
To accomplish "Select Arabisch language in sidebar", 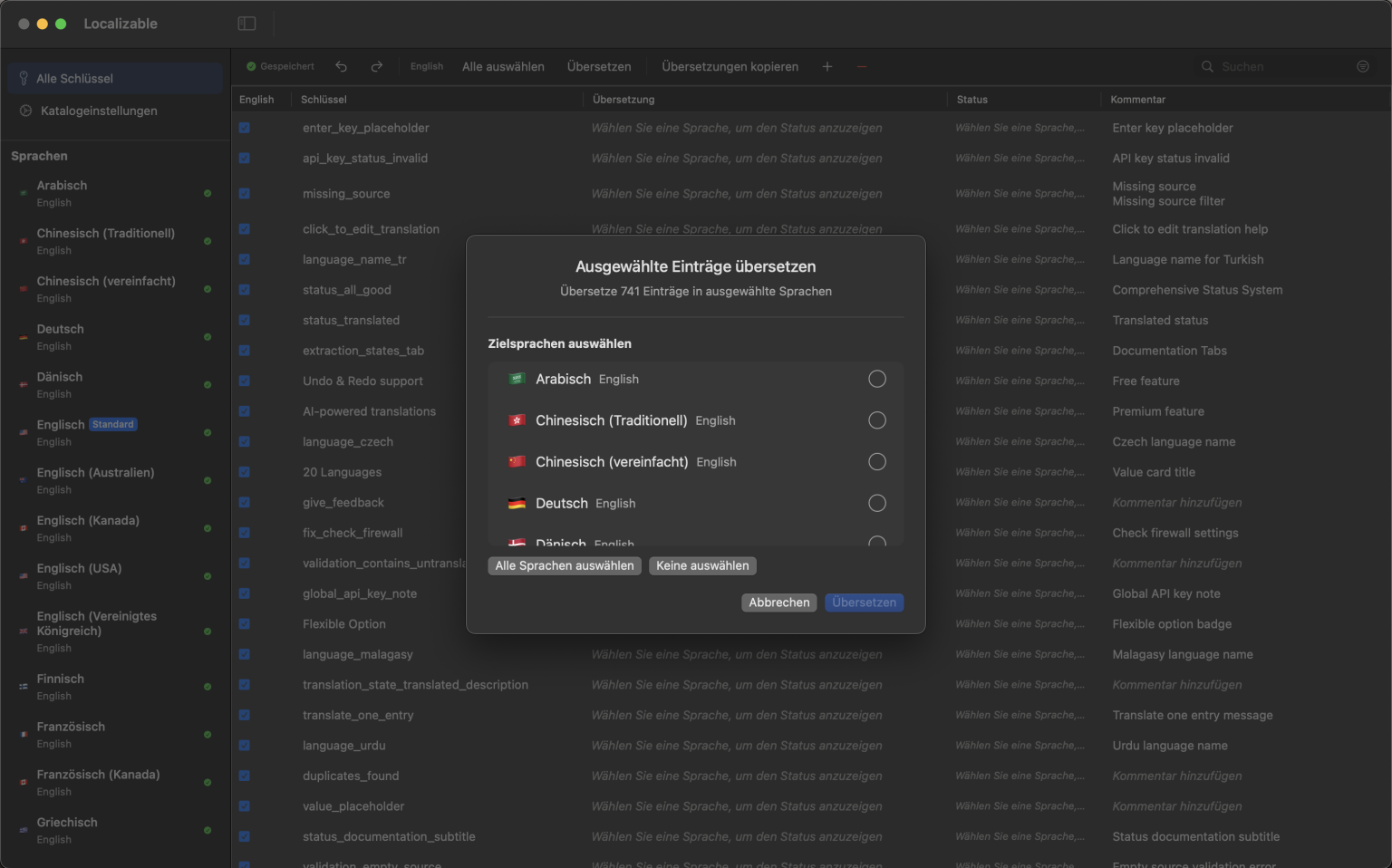I will click(x=115, y=193).
